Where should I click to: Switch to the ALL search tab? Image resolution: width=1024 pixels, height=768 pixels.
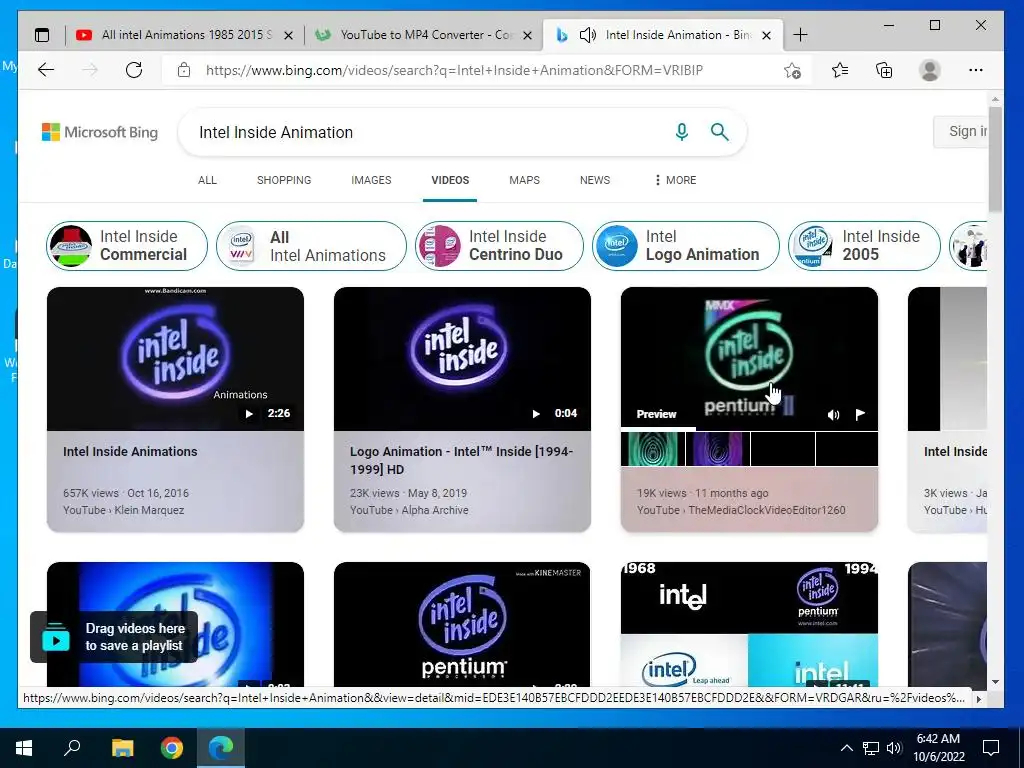tap(207, 180)
